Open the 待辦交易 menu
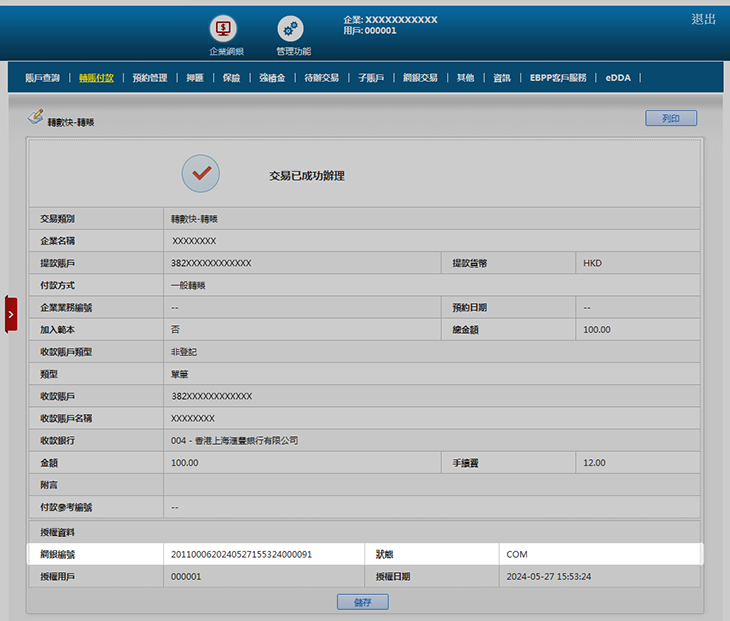Image resolution: width=730 pixels, height=621 pixels. tap(322, 77)
